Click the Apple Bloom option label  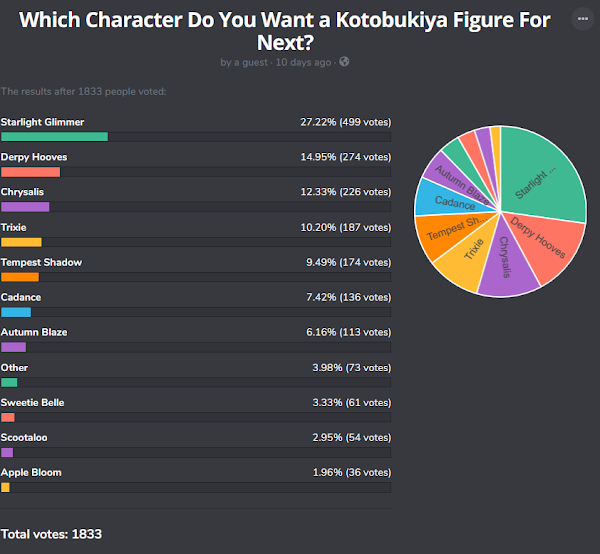(x=31, y=473)
